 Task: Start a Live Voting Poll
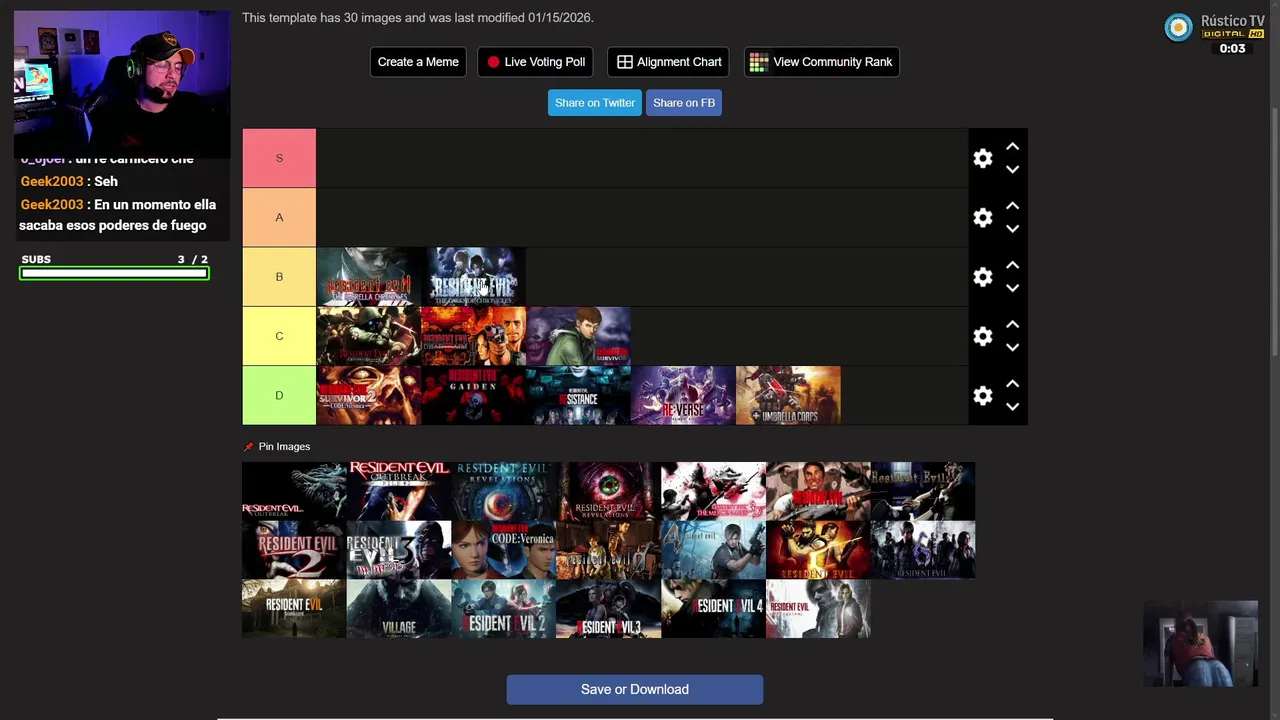(x=536, y=62)
